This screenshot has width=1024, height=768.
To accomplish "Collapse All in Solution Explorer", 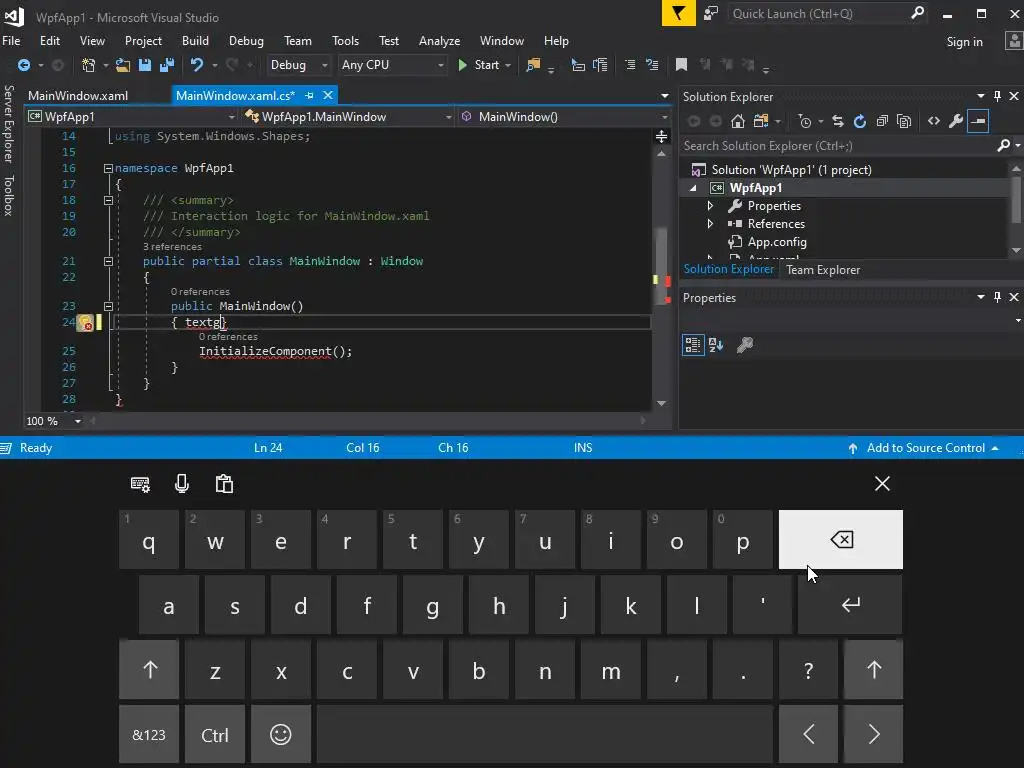I will point(882,121).
